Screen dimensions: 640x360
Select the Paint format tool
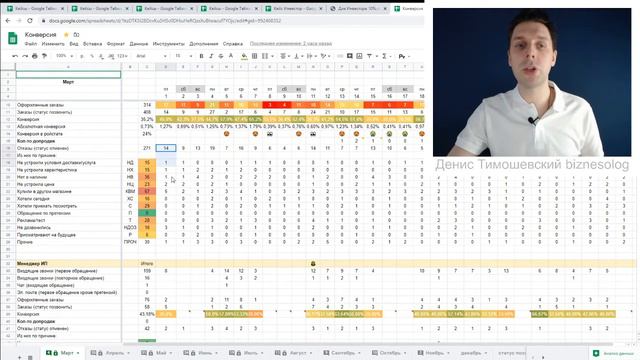point(44,56)
